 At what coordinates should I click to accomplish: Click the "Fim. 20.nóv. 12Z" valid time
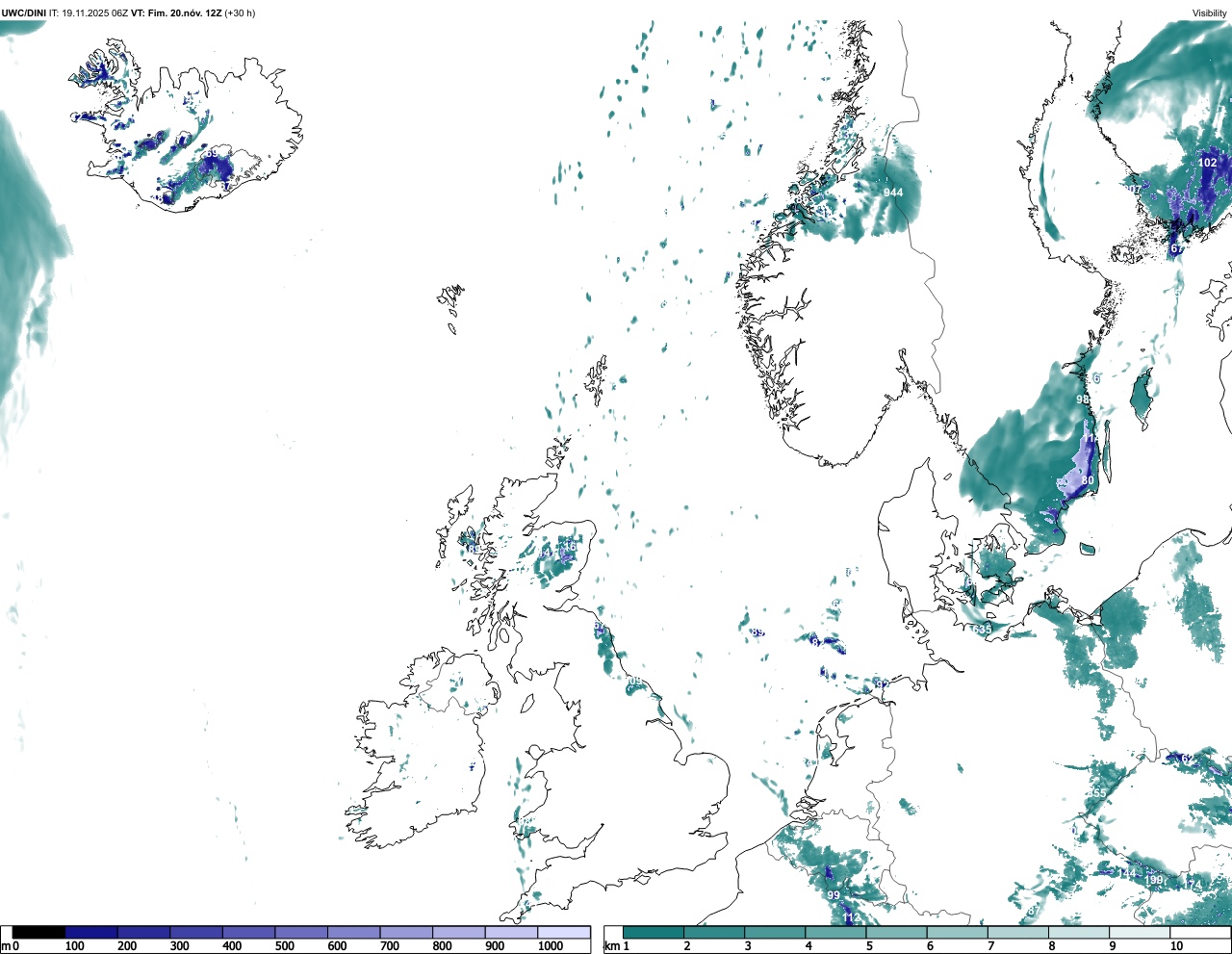click(184, 13)
